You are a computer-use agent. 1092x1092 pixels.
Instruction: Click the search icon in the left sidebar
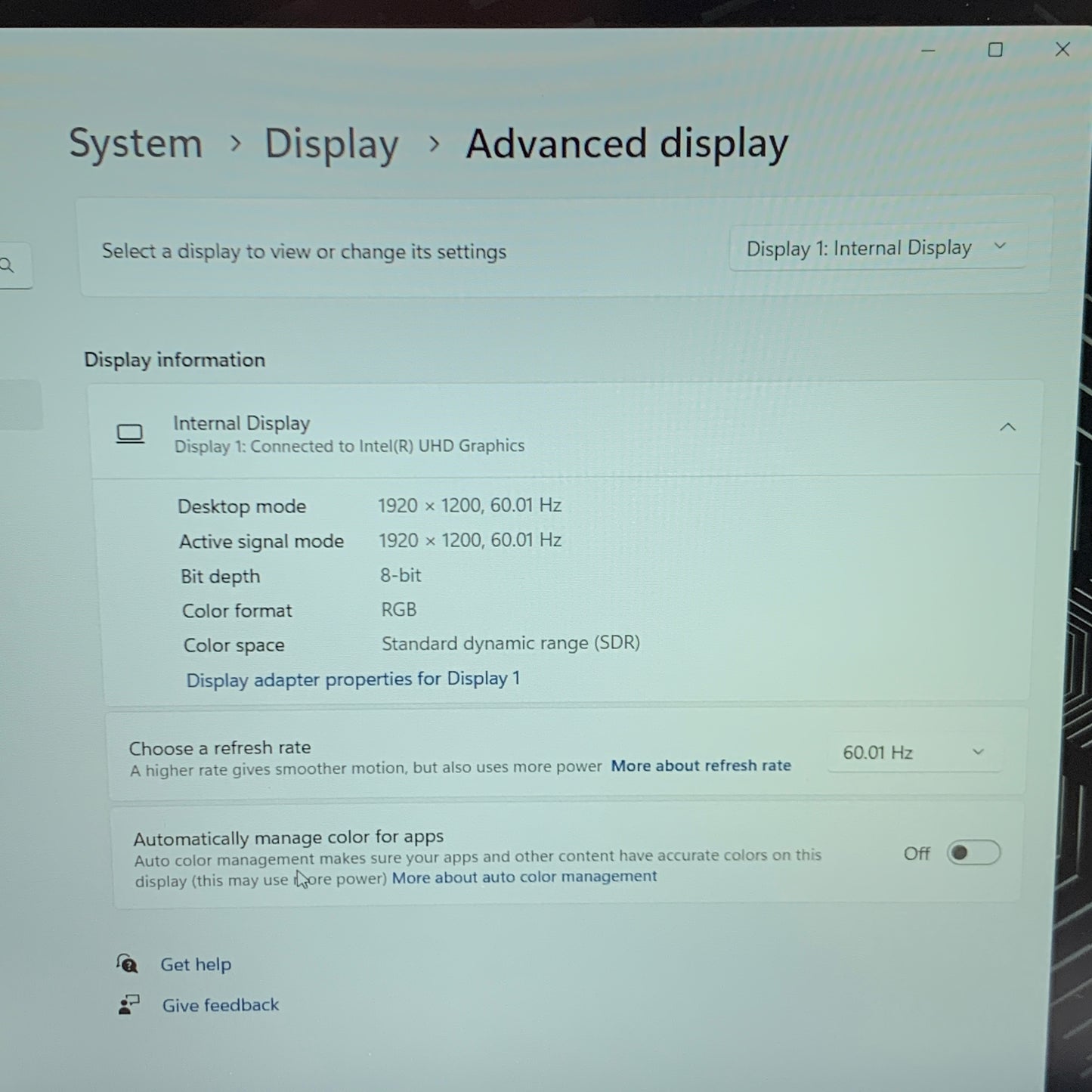point(8,265)
